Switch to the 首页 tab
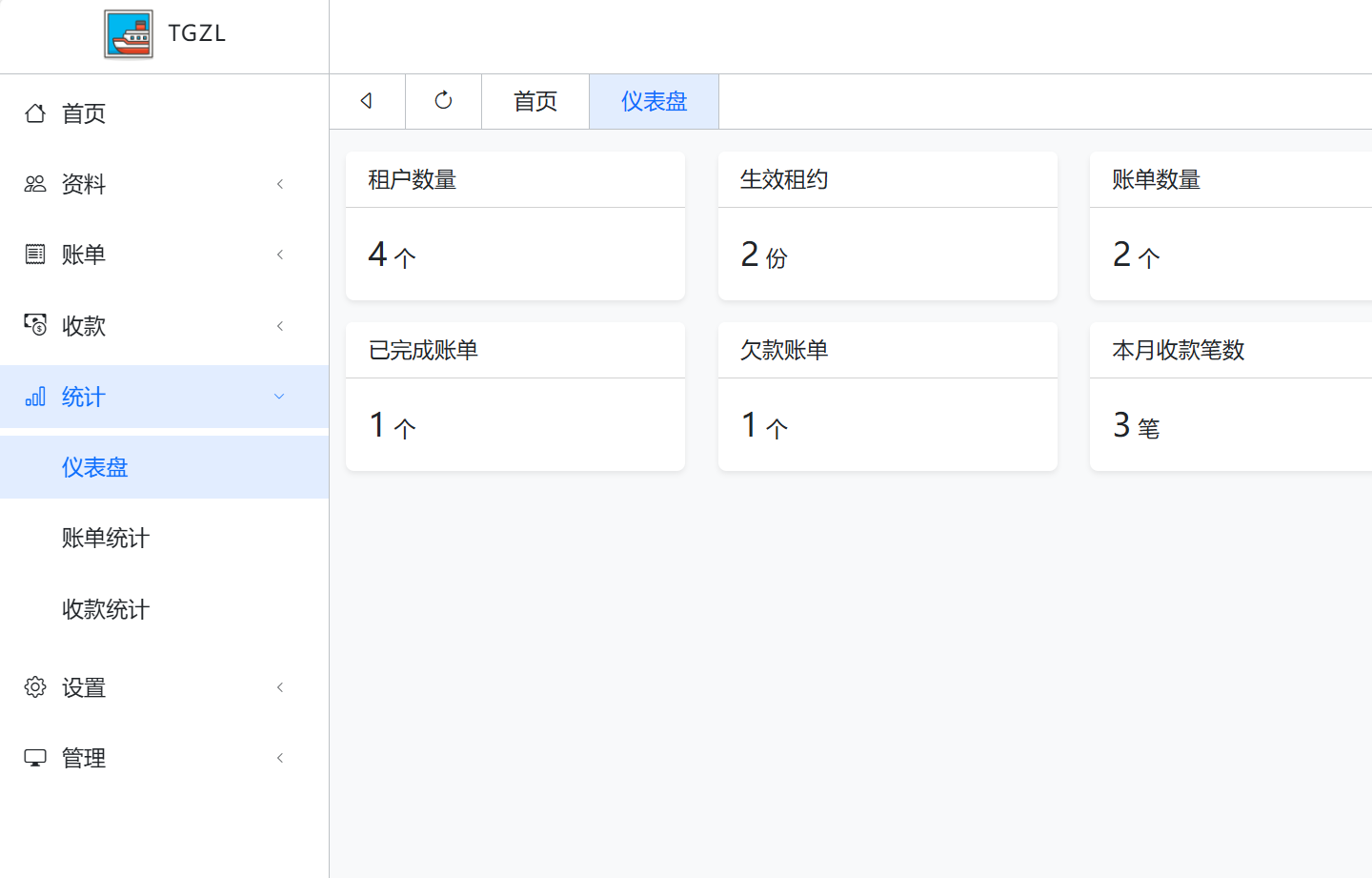1372x878 pixels. point(535,101)
